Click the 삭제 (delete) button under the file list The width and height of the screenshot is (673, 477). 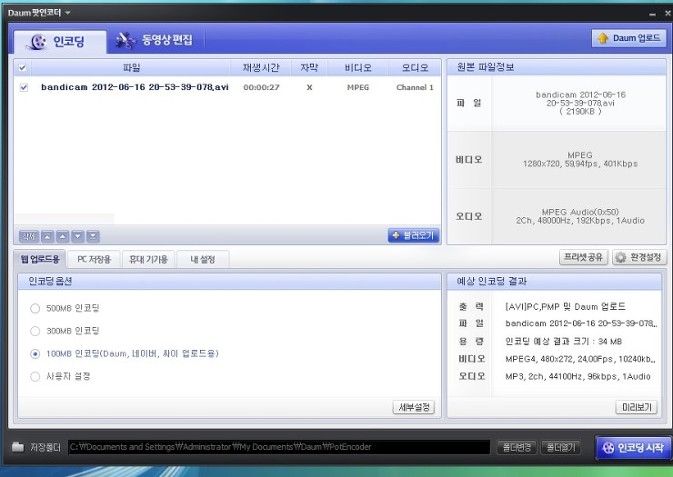point(29,236)
